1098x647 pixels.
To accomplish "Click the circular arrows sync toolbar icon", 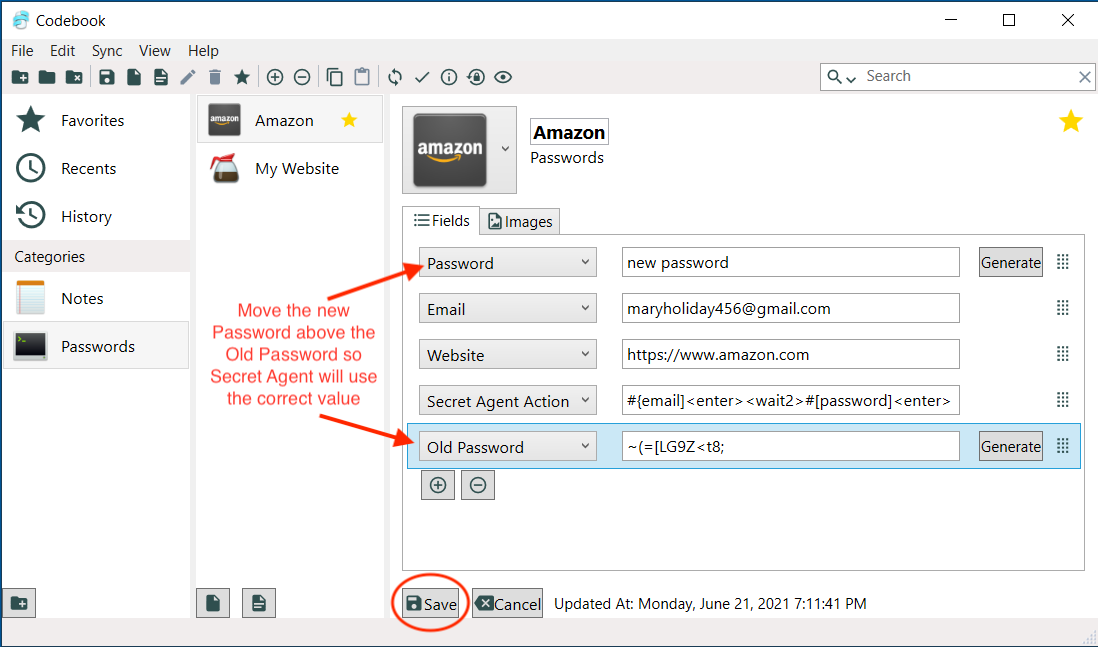I will [395, 77].
